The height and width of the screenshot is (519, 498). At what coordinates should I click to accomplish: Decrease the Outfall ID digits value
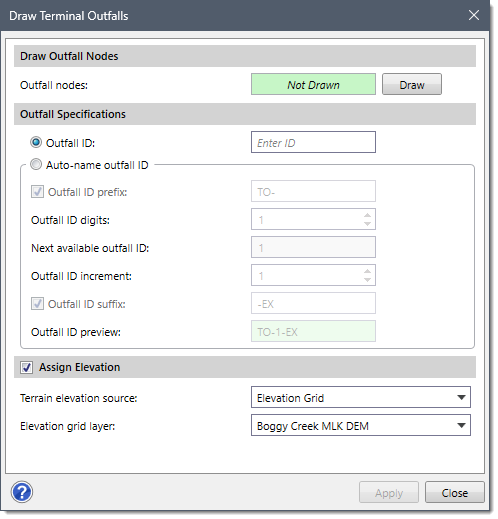coord(367,224)
